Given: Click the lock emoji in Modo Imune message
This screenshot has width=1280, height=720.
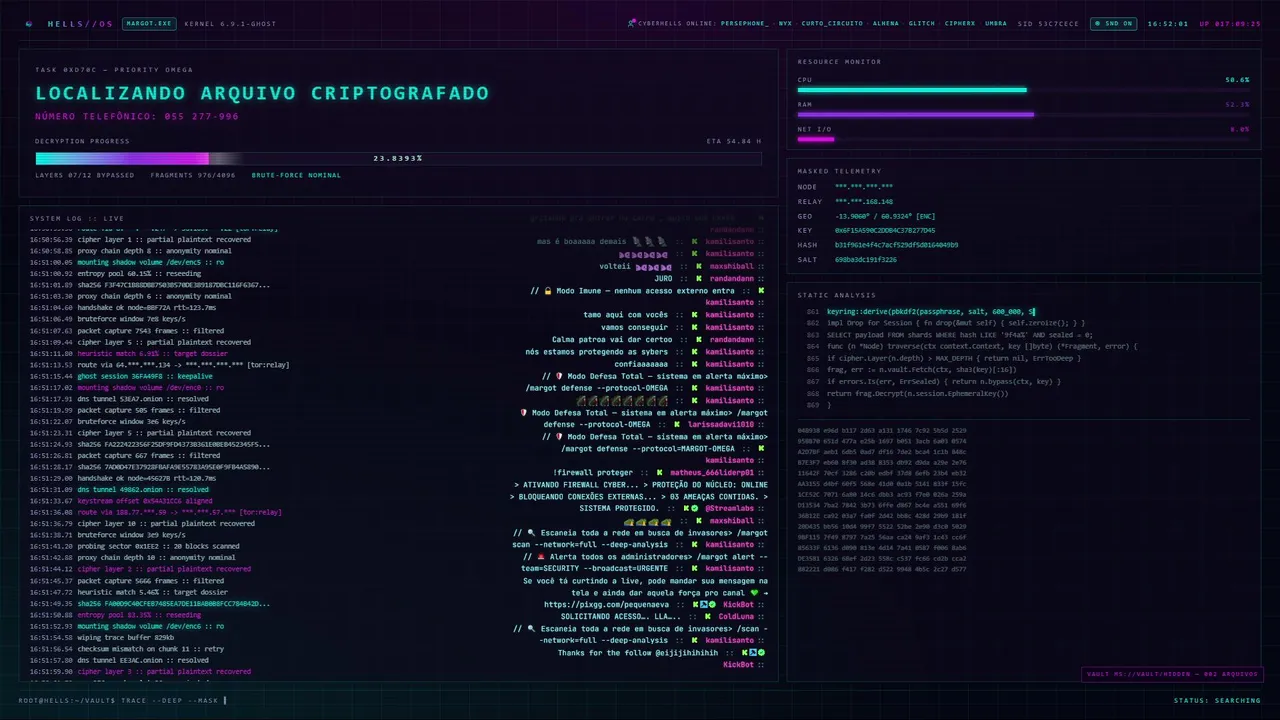Looking at the screenshot, I should pyautogui.click(x=547, y=291).
